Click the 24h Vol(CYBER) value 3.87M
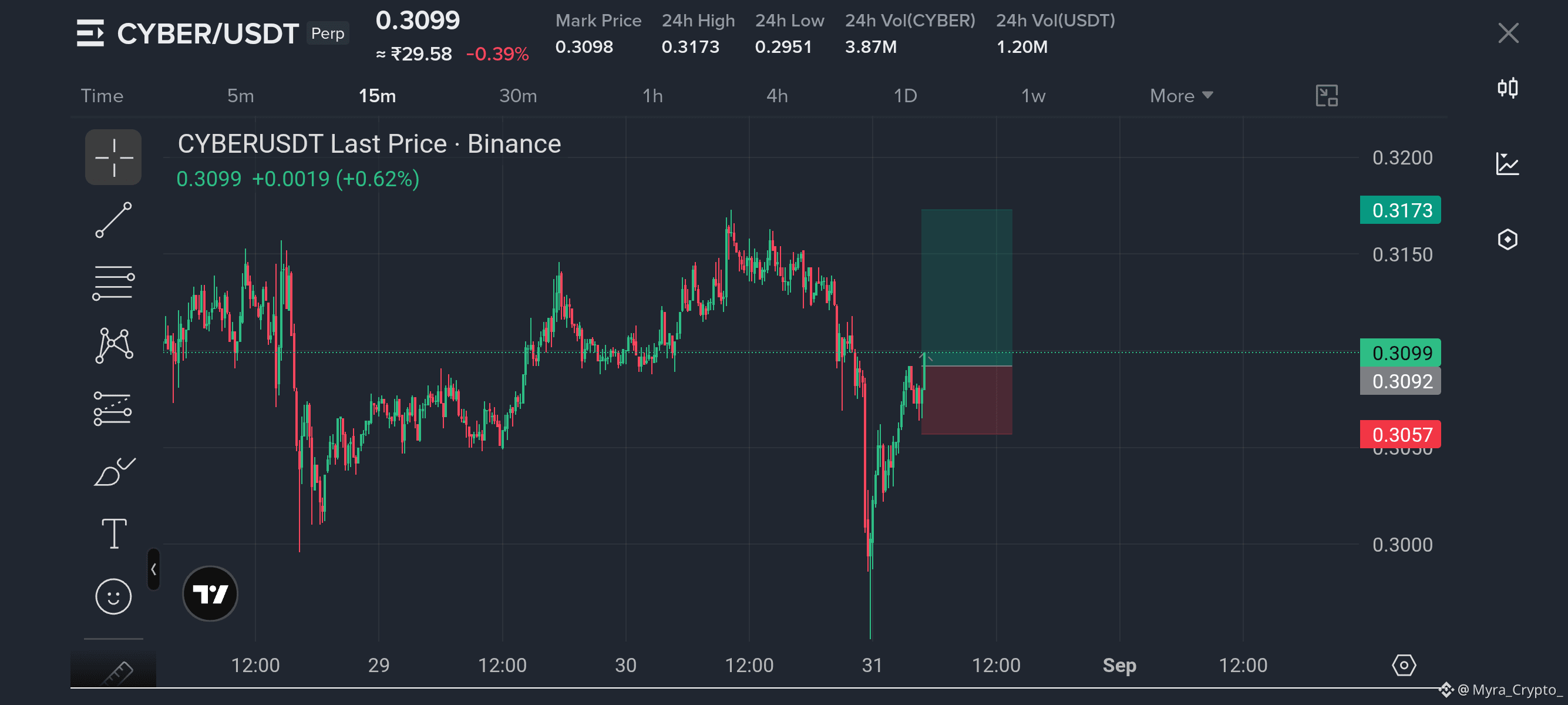Screen dimensions: 1568x705 click(870, 47)
